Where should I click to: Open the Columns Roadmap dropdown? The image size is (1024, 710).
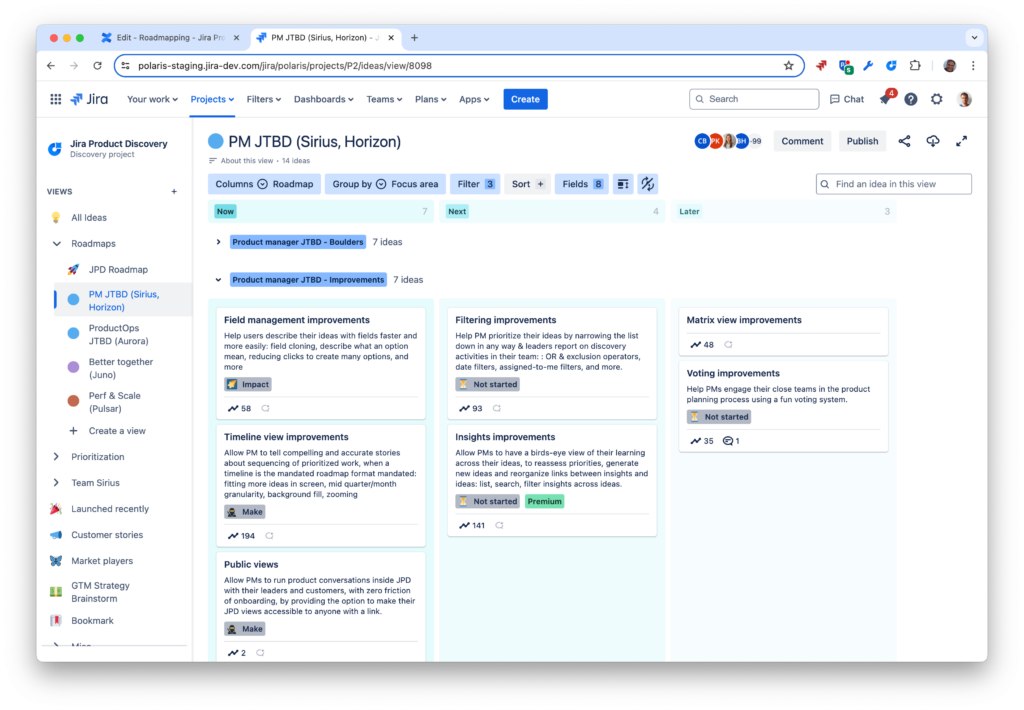pyautogui.click(x=264, y=184)
